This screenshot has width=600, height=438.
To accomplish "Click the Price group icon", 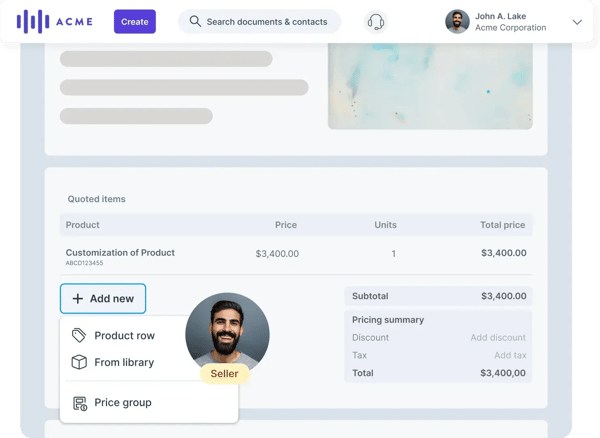I will point(79,403).
